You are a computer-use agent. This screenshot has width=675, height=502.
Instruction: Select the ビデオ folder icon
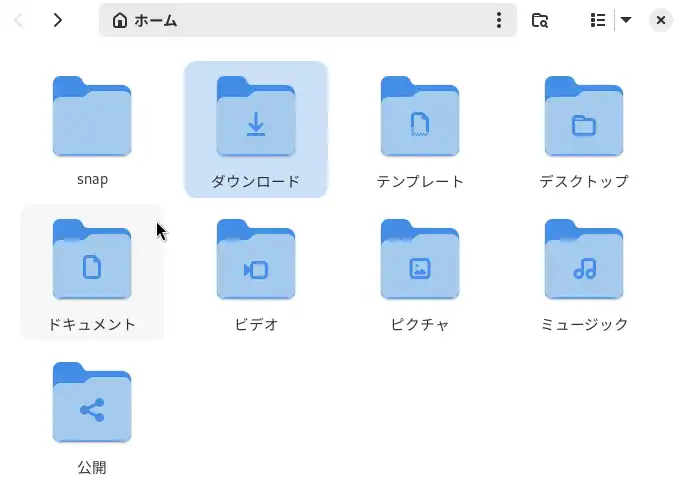coord(256,259)
